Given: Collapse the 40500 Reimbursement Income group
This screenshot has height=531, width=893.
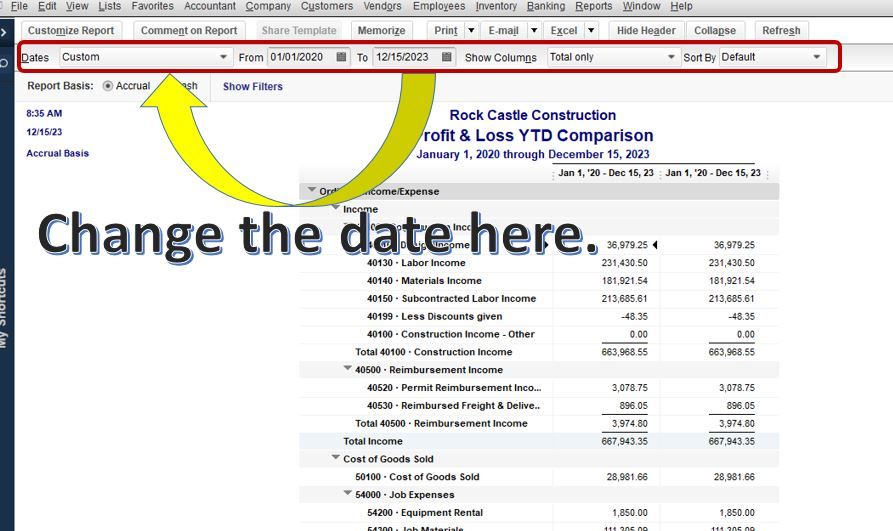Looking at the screenshot, I should [347, 368].
